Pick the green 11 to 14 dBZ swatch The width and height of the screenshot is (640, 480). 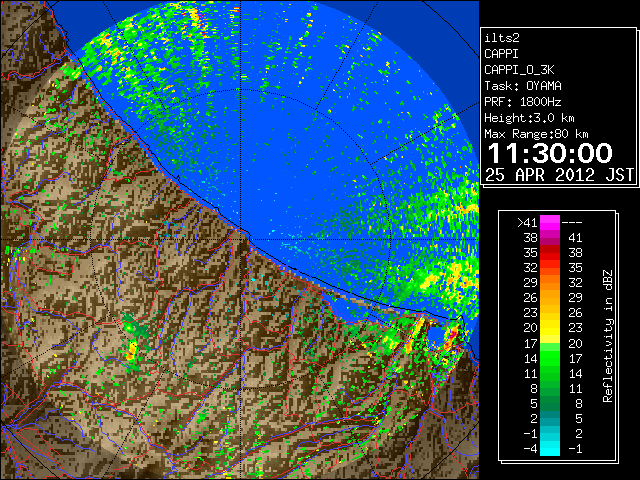coord(550,373)
